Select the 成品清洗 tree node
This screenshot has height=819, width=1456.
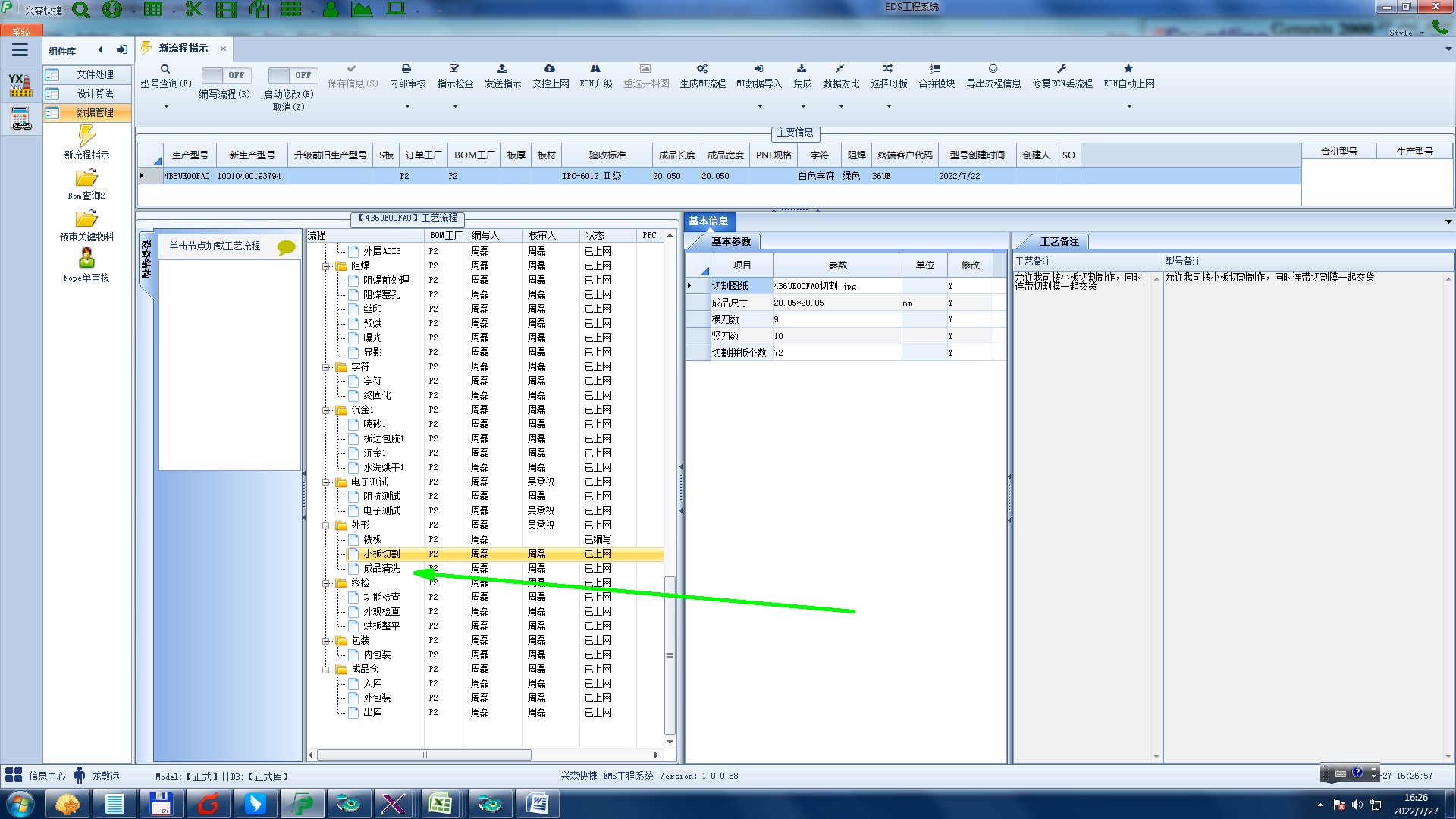pos(381,569)
